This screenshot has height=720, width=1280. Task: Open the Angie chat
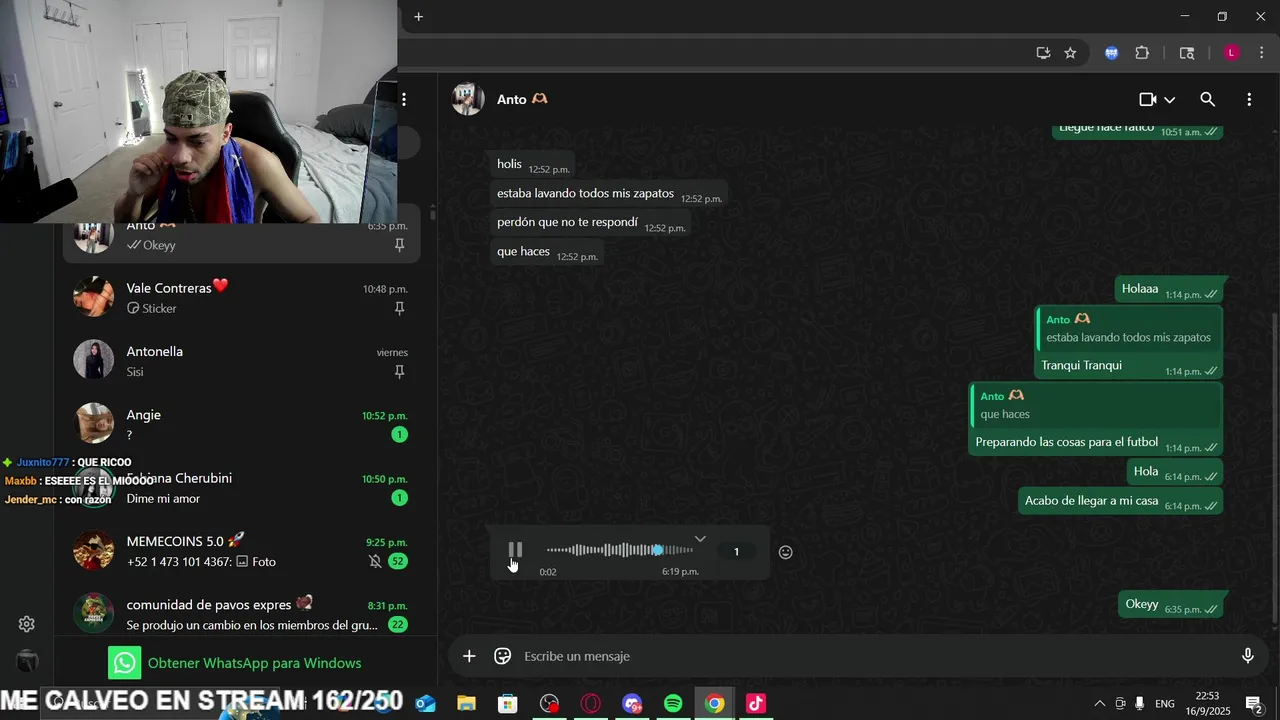click(x=241, y=424)
